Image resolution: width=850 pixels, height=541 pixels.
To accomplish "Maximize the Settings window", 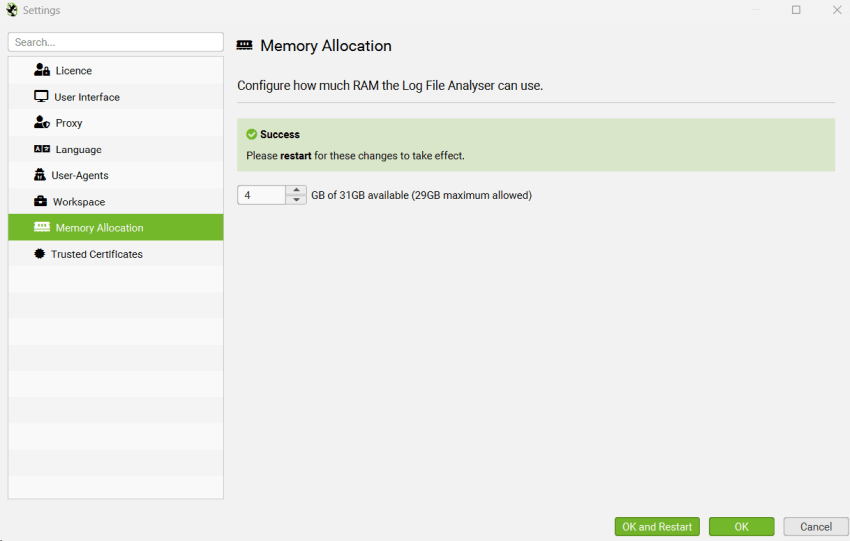I will (x=796, y=10).
